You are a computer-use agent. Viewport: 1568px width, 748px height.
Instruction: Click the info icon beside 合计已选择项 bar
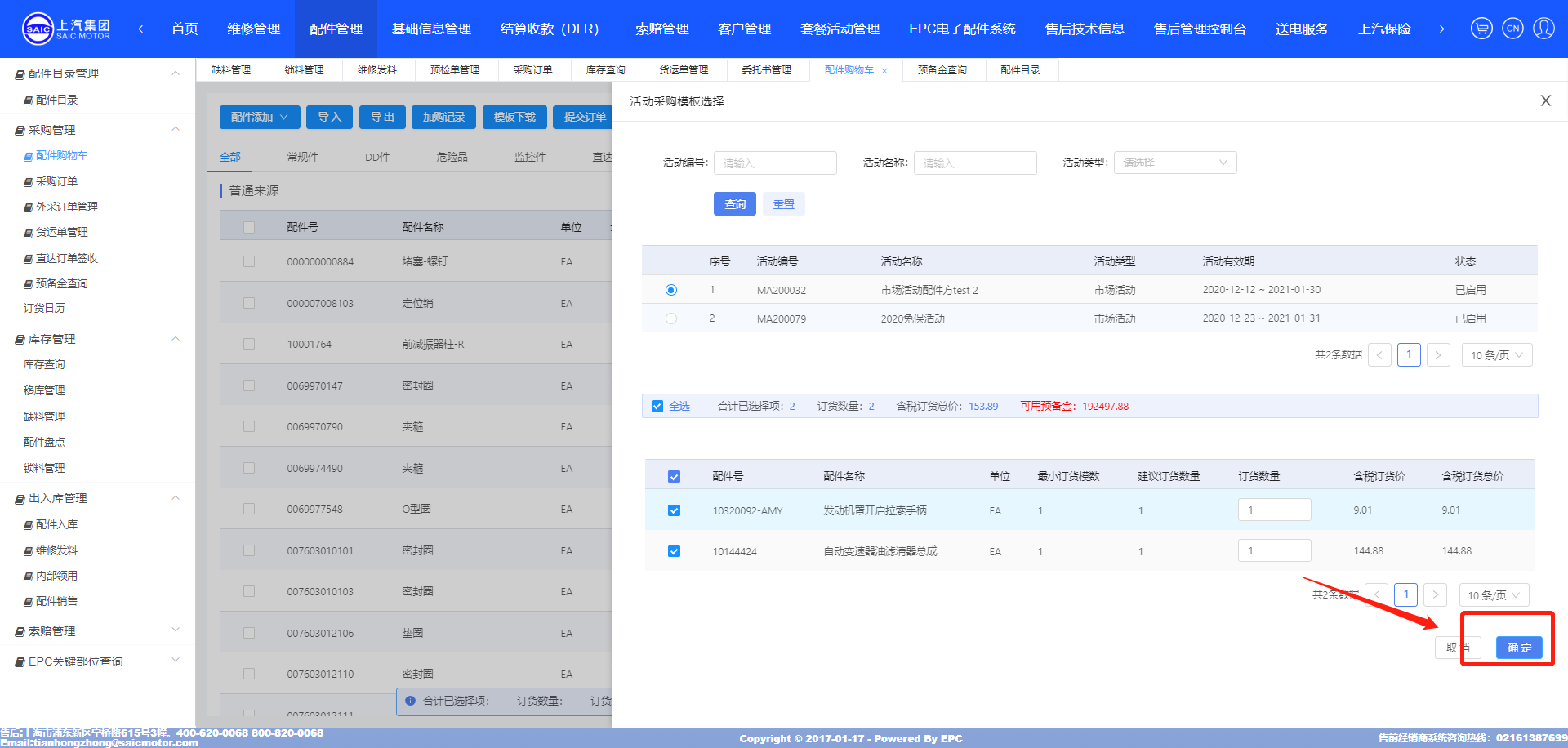click(410, 701)
